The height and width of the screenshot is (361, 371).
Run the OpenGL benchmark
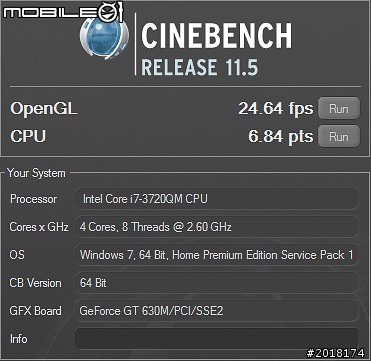(x=339, y=108)
